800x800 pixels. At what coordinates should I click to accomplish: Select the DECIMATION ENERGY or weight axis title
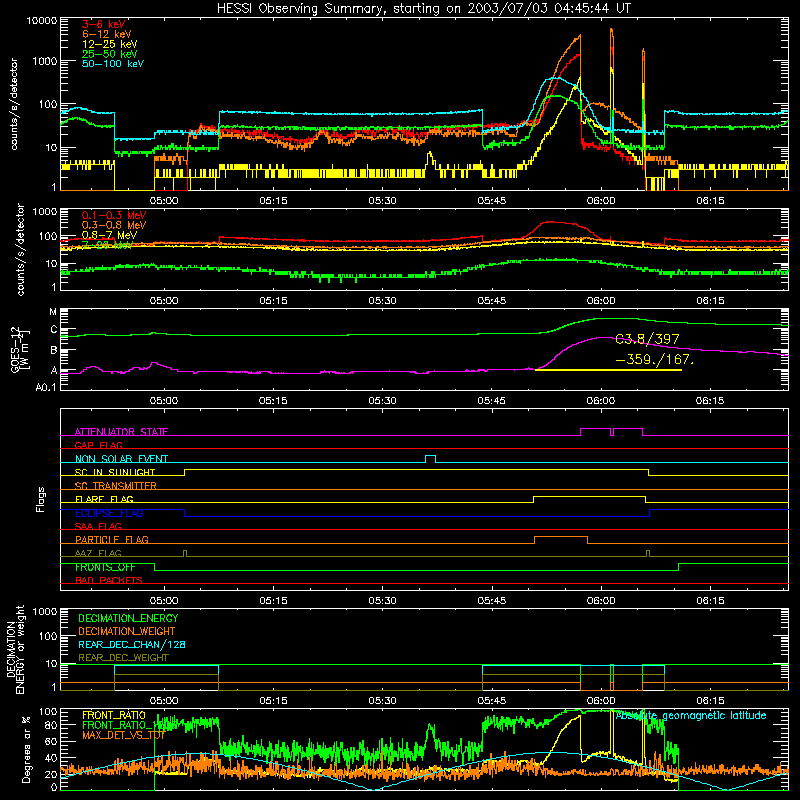[x=15, y=649]
